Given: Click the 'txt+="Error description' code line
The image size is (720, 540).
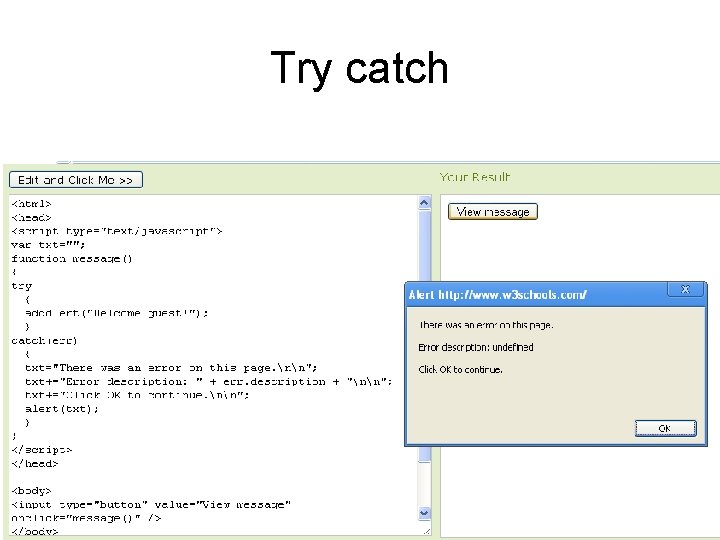Looking at the screenshot, I should click(208, 382).
